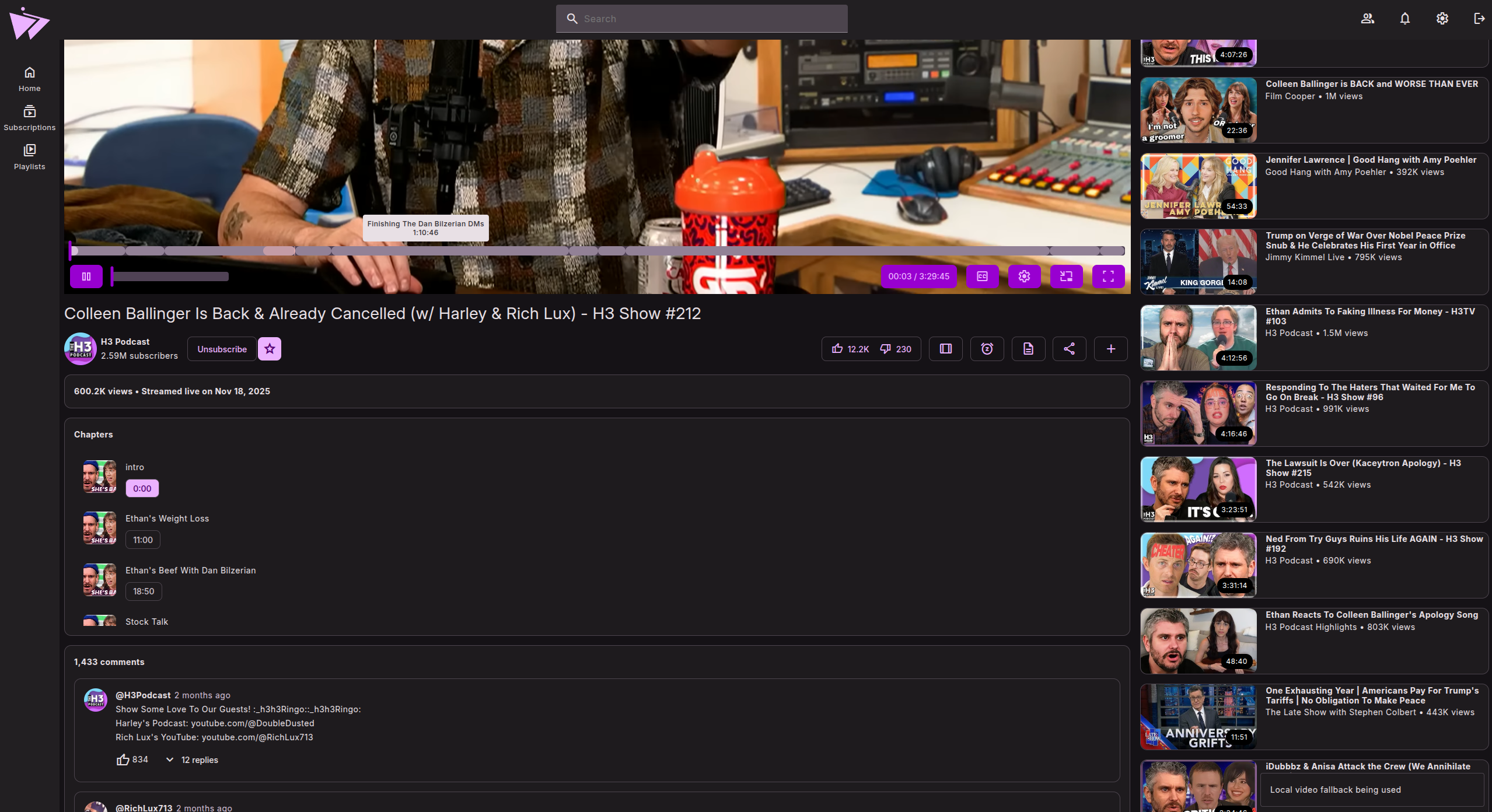
Task: Toggle theater mode icon
Action: click(x=945, y=349)
